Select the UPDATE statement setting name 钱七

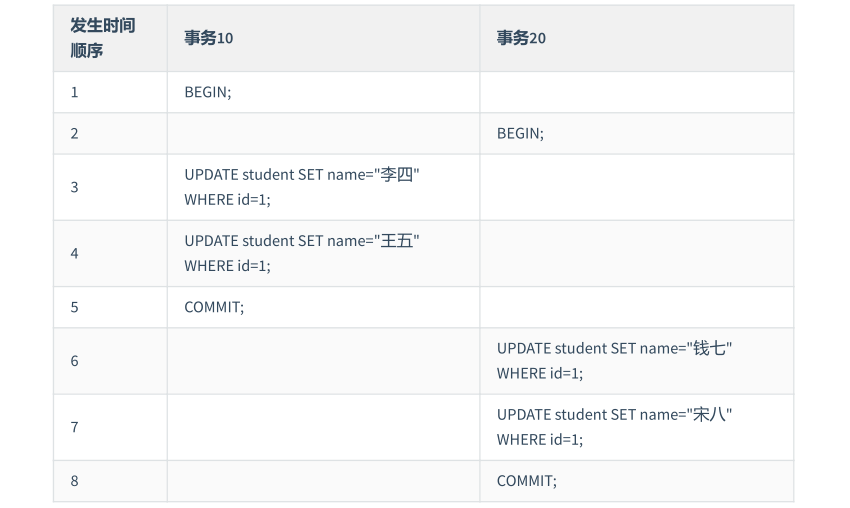click(614, 360)
